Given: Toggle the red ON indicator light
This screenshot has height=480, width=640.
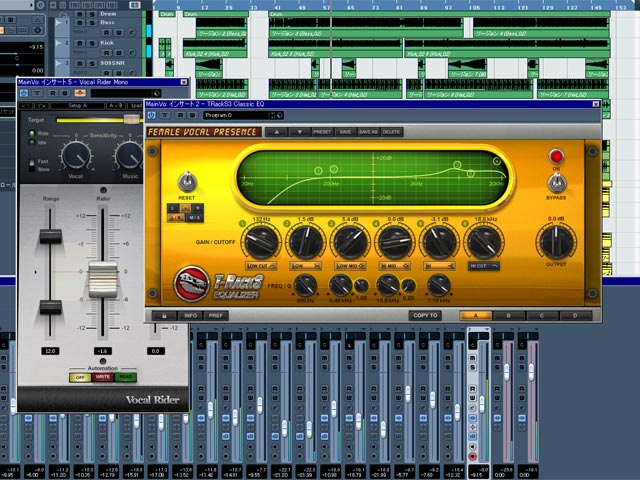Looking at the screenshot, I should click(x=556, y=156).
